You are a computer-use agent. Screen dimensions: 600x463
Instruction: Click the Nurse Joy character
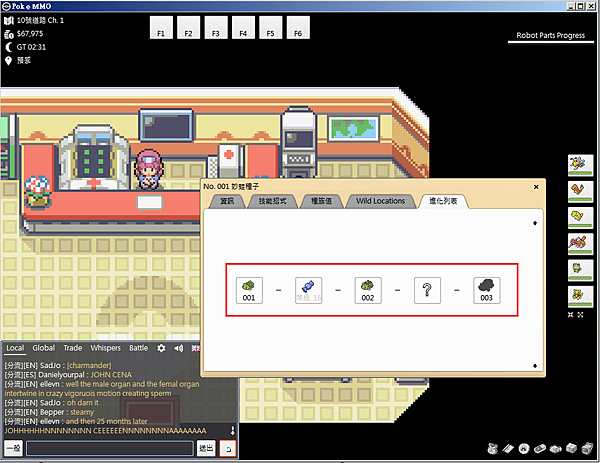(x=149, y=169)
